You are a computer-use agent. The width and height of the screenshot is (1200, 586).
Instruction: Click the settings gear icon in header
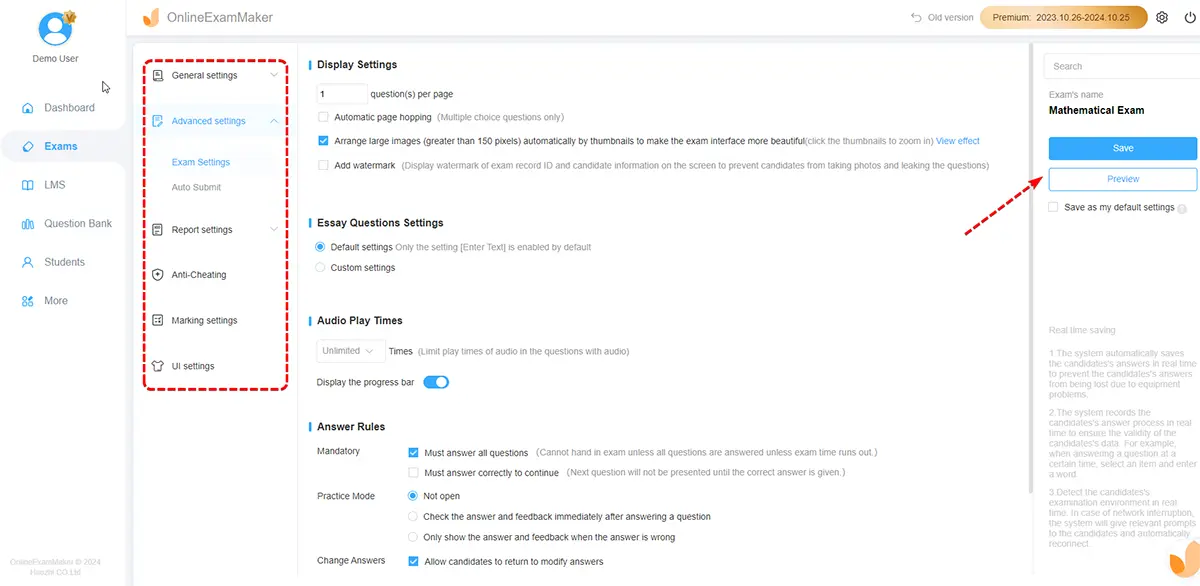1162,18
